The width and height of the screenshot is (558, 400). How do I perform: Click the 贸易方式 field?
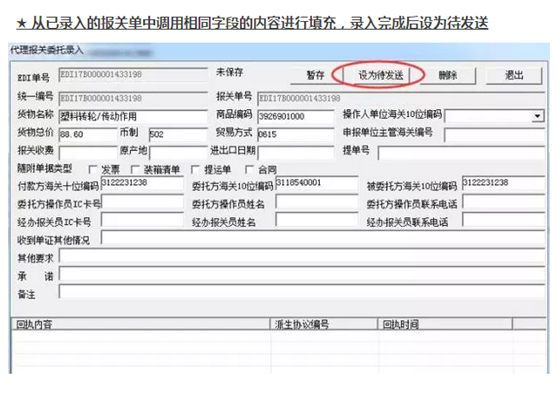coord(295,134)
